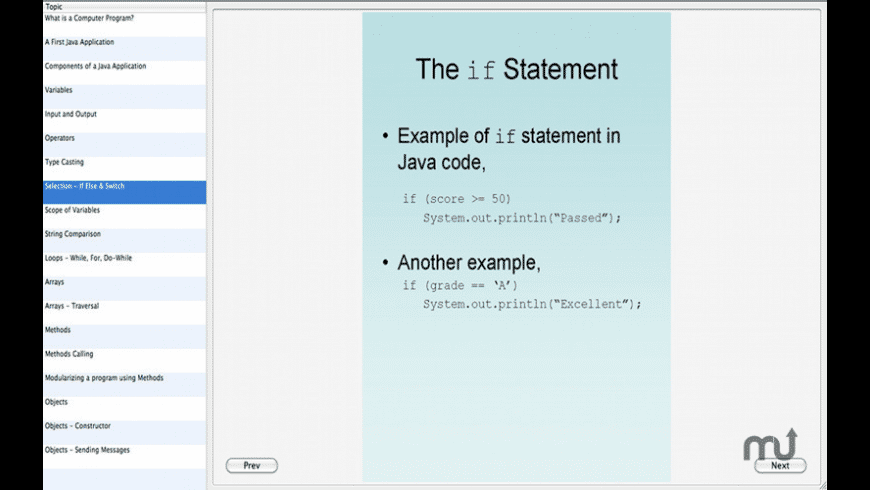870x490 pixels.
Task: Choose 'Loops - While, For, Do-While' topic
Action: tap(124, 264)
